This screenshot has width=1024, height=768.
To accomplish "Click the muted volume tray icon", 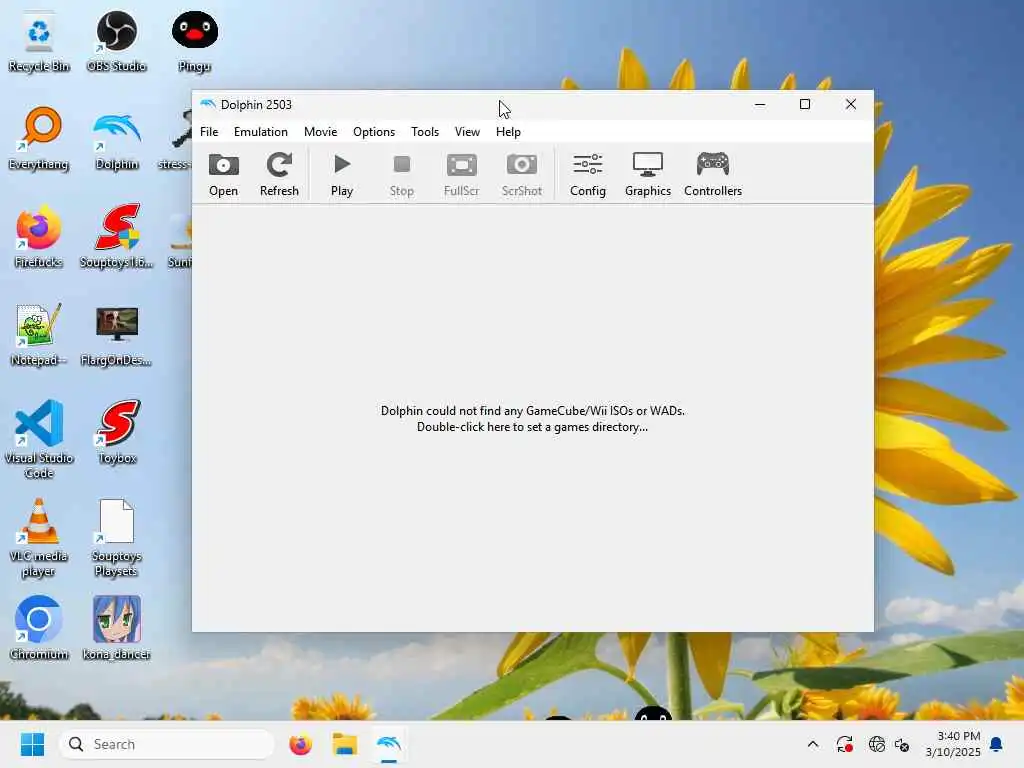I will [902, 744].
